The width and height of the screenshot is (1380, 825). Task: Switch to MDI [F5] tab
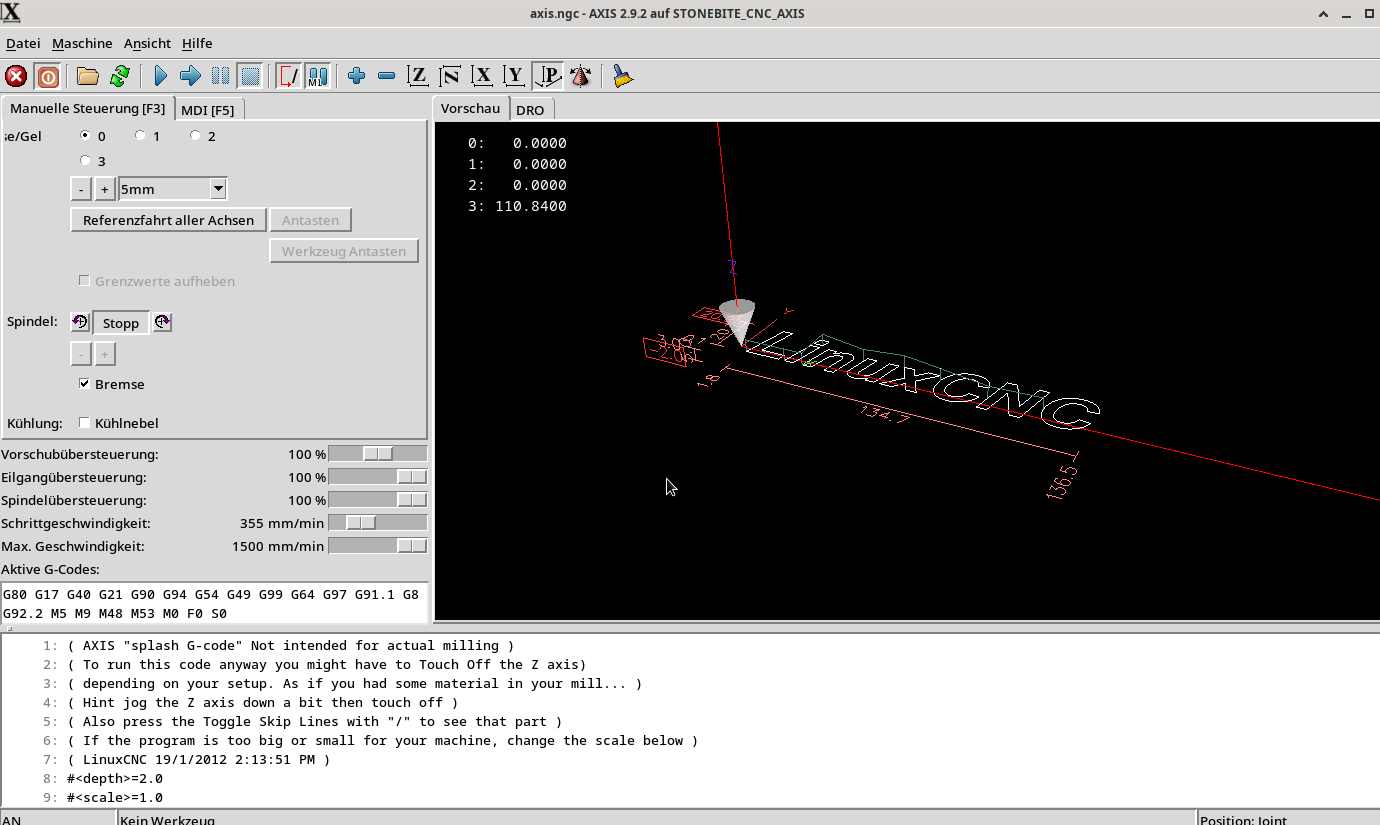(208, 109)
